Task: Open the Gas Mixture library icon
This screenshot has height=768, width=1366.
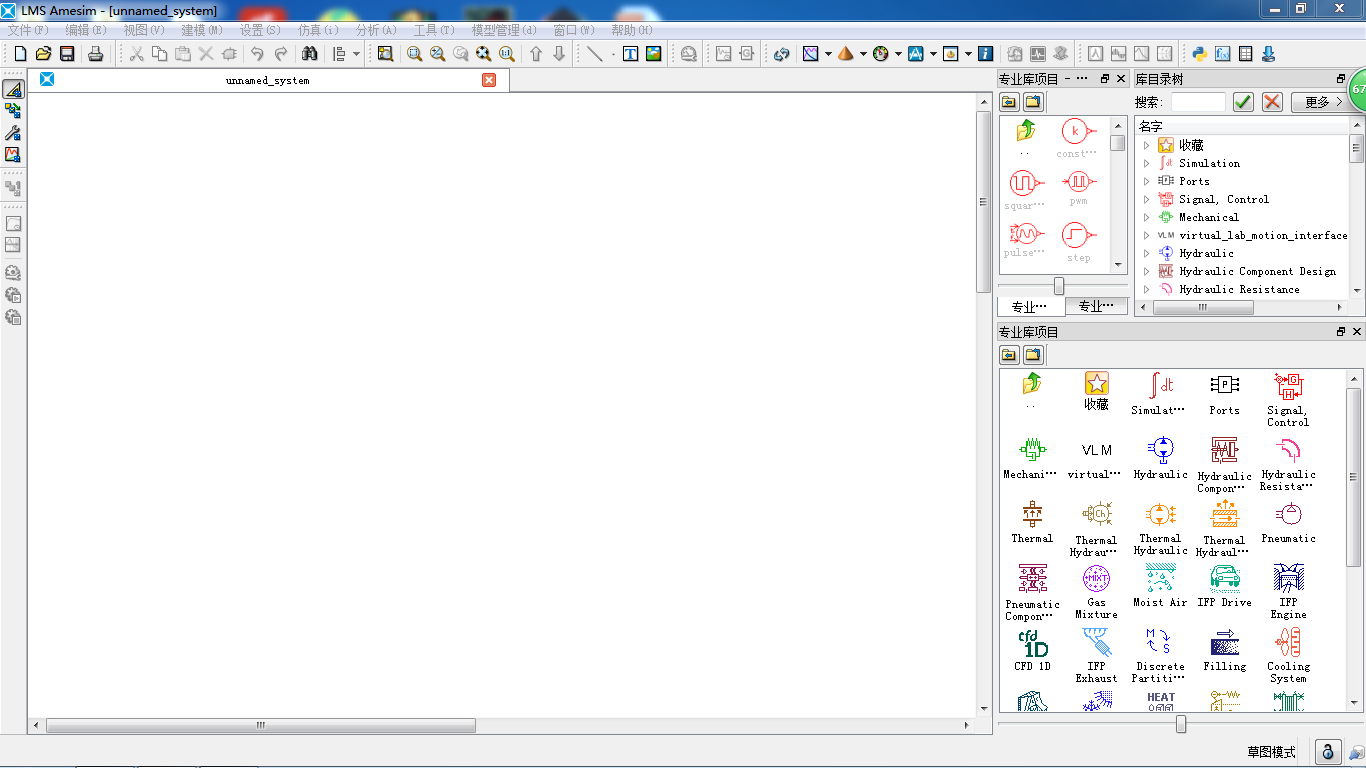Action: coord(1096,579)
